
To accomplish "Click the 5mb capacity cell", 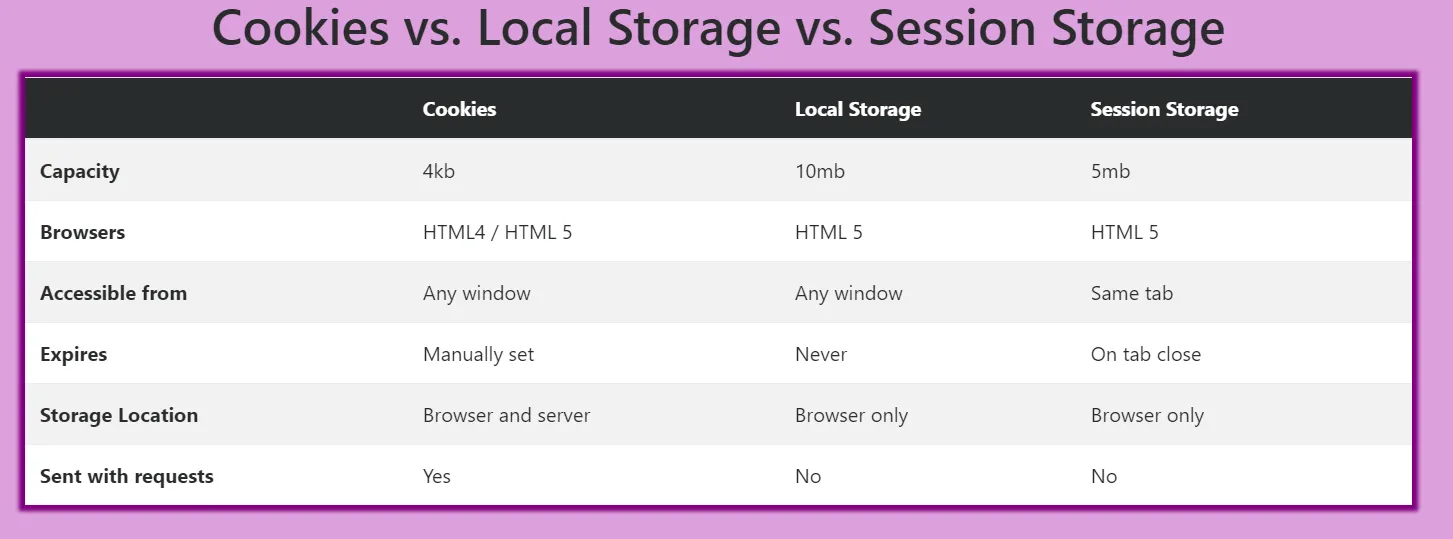I will point(1110,171).
